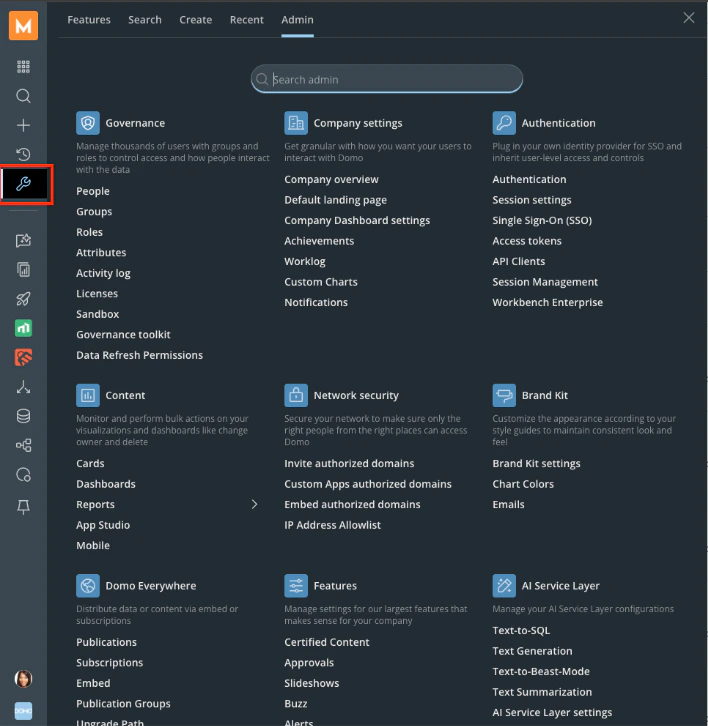This screenshot has height=726, width=708.
Task: Open Access tokens link
Action: (527, 241)
